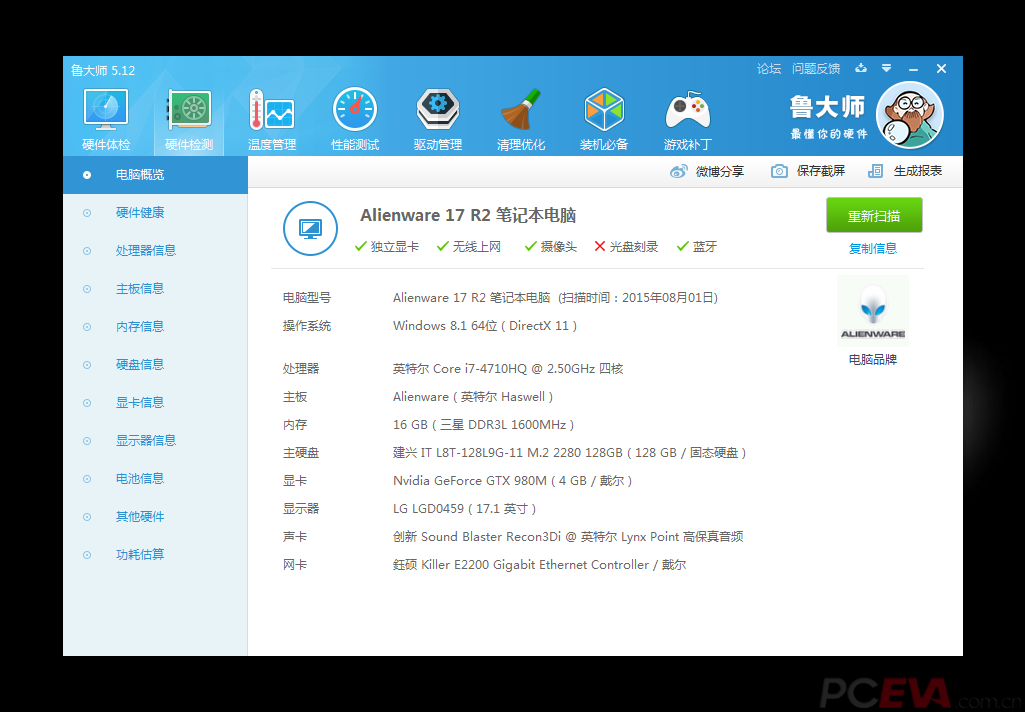Go to 驱动管理 driver management
Screen dimensions: 1025x712
(x=438, y=119)
